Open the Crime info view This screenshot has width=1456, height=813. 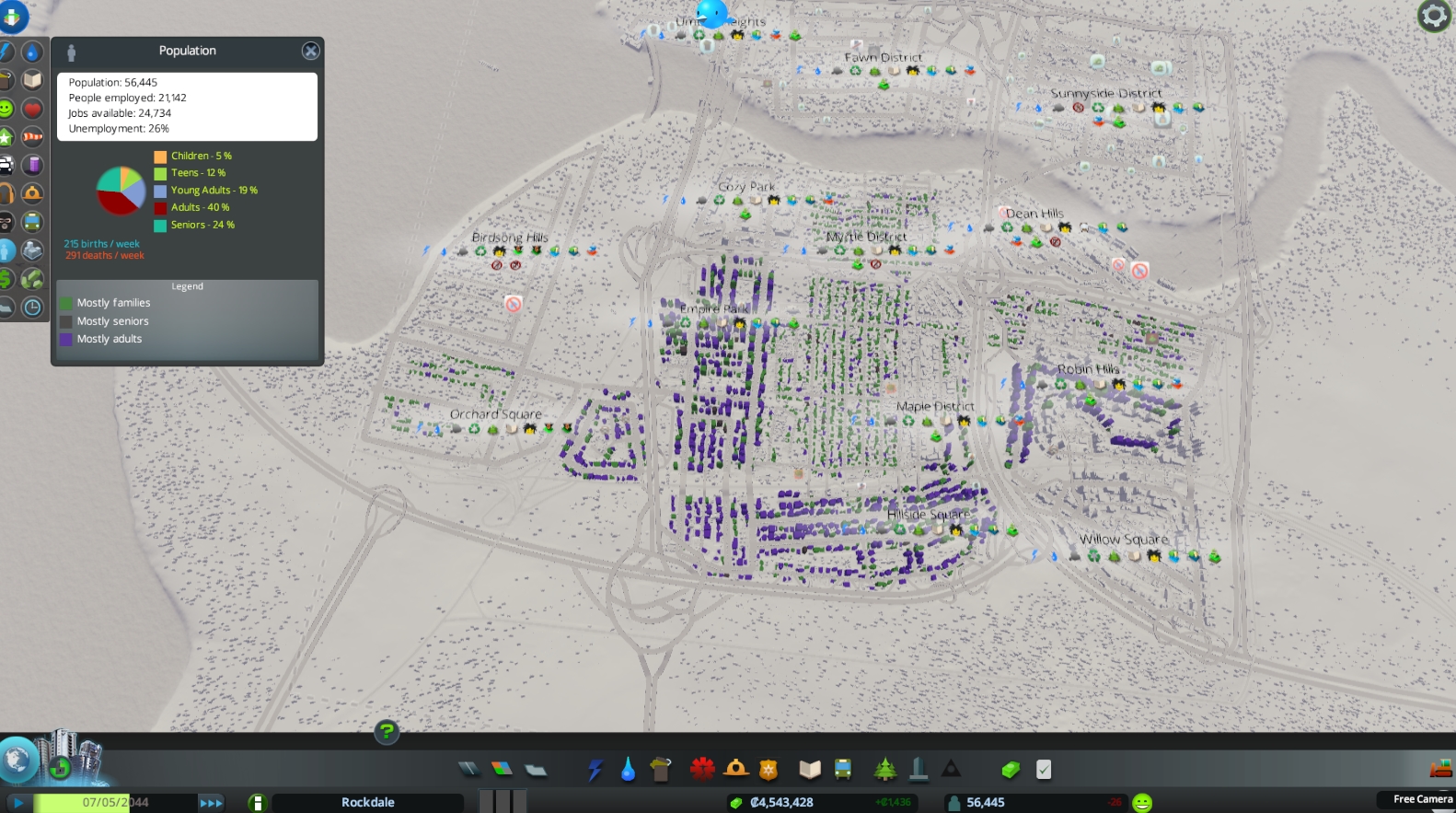[6, 222]
